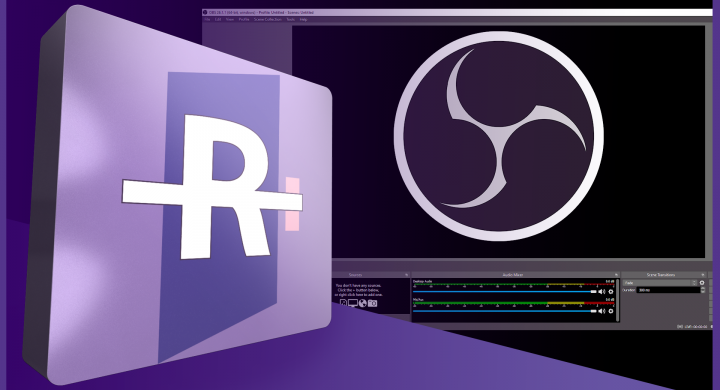The image size is (720, 390).
Task: Click the display capture monitor icon
Action: pyautogui.click(x=353, y=303)
